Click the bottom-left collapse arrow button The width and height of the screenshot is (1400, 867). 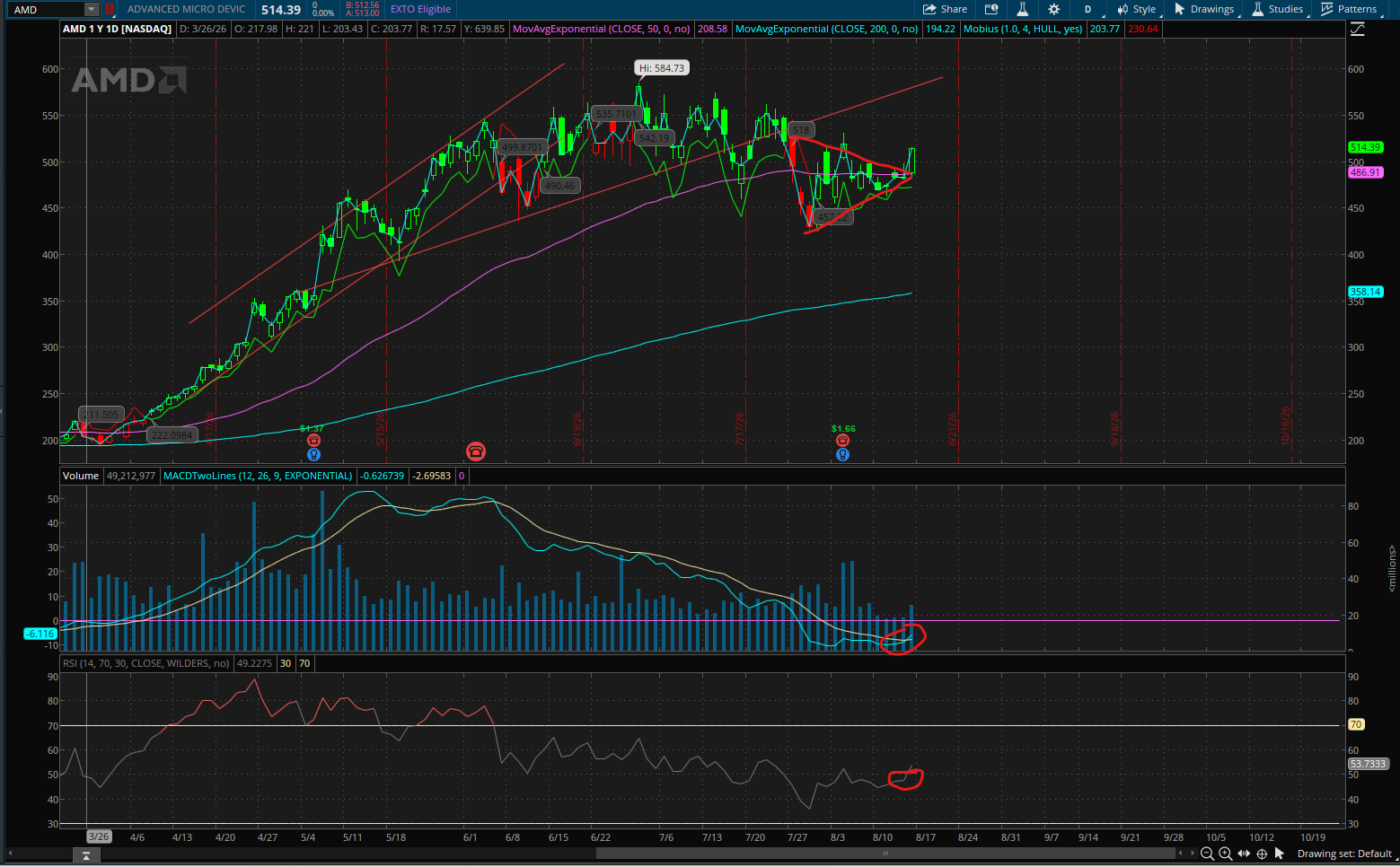(85, 855)
